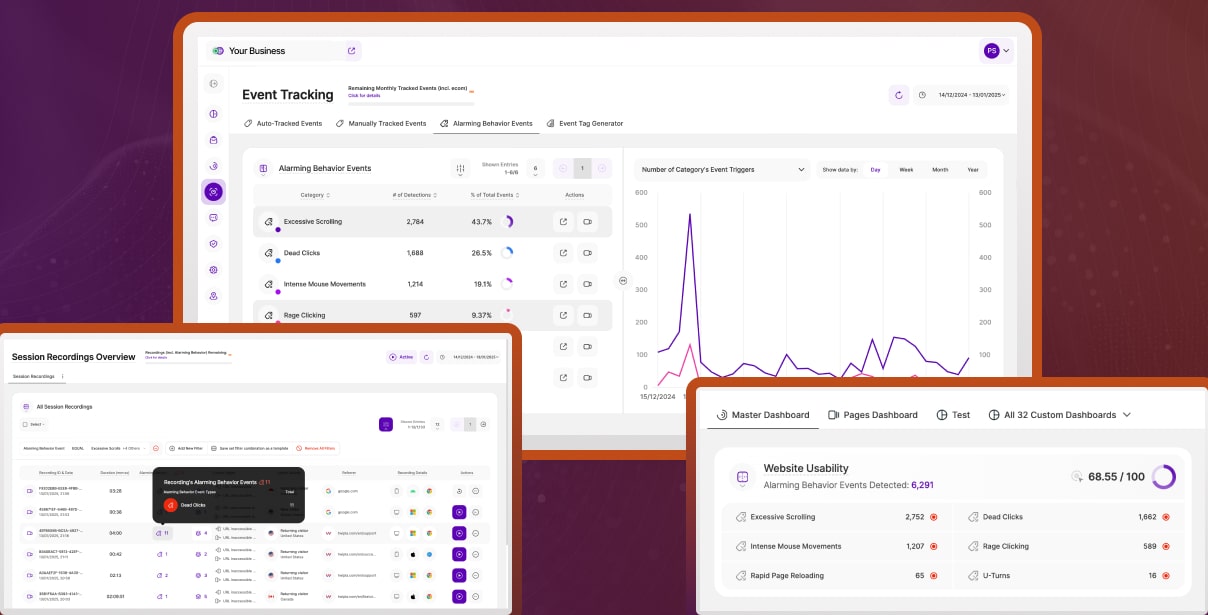Viewport: 1208px width, 615px height.
Task: Expand the PS user profile menu
Action: pos(996,51)
